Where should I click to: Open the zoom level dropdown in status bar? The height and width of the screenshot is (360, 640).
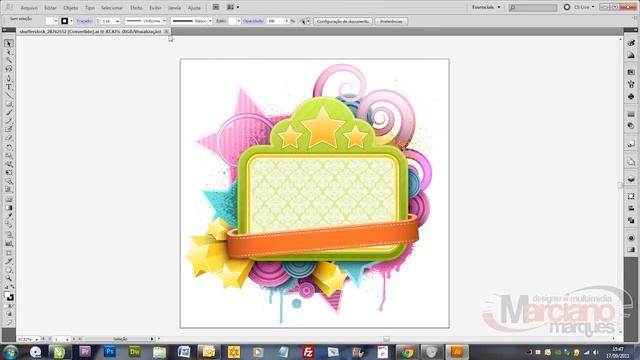(x=36, y=339)
